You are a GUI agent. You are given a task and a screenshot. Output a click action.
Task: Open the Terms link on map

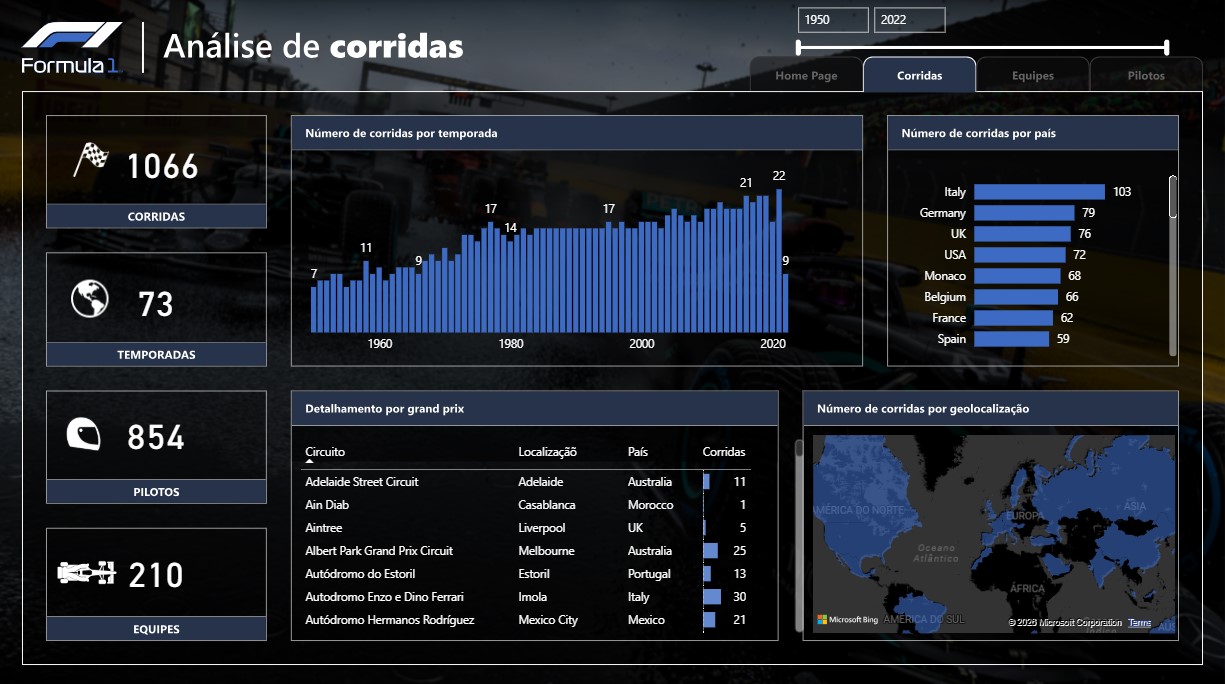pos(1140,623)
